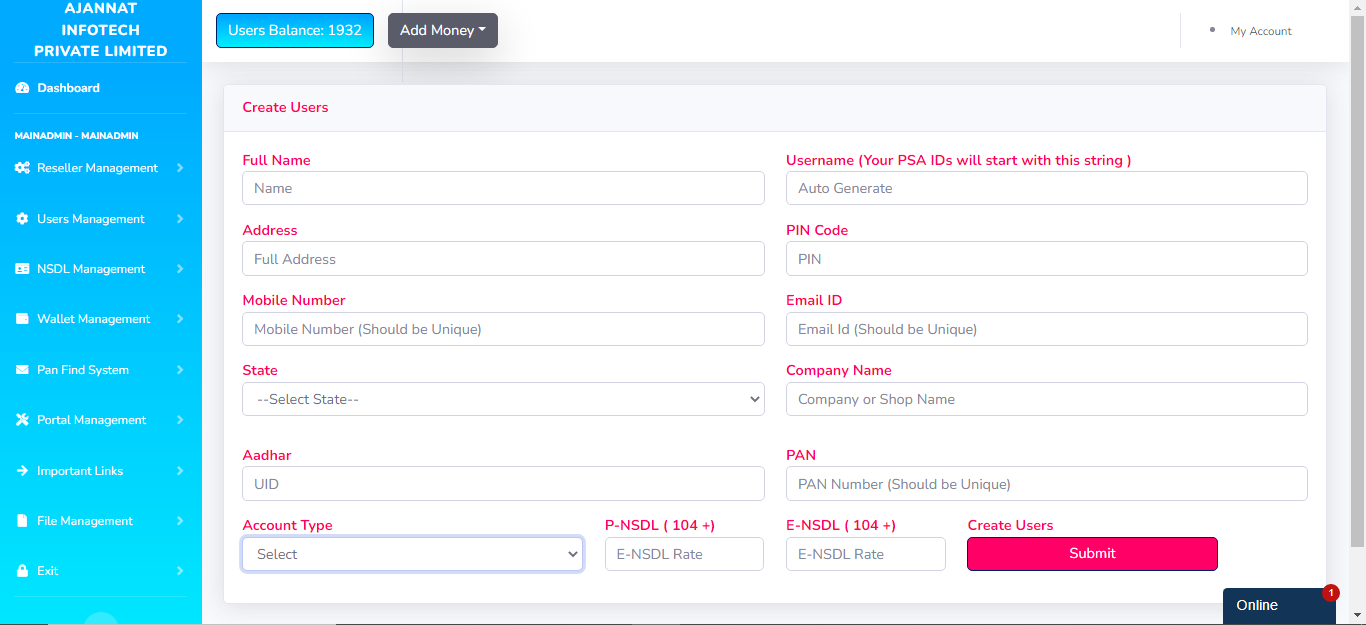The image size is (1366, 625).
Task: Expand Important Links chevron arrow
Action: pyautogui.click(x=180, y=471)
